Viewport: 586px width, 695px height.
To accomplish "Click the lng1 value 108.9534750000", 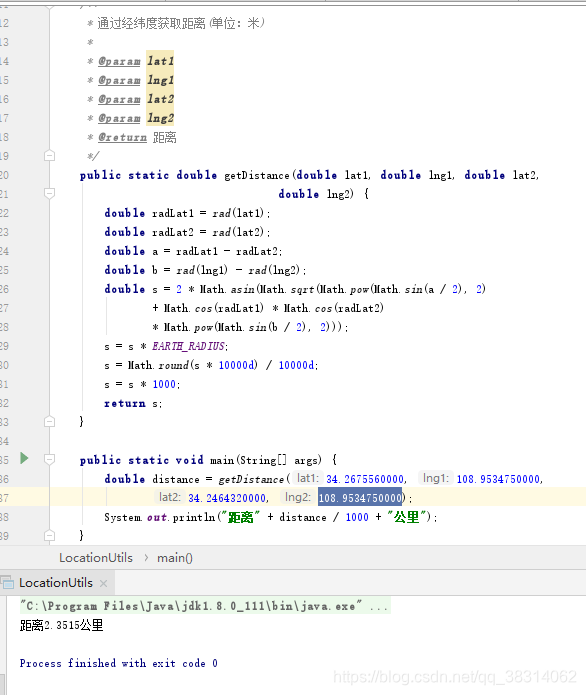I will [x=498, y=479].
